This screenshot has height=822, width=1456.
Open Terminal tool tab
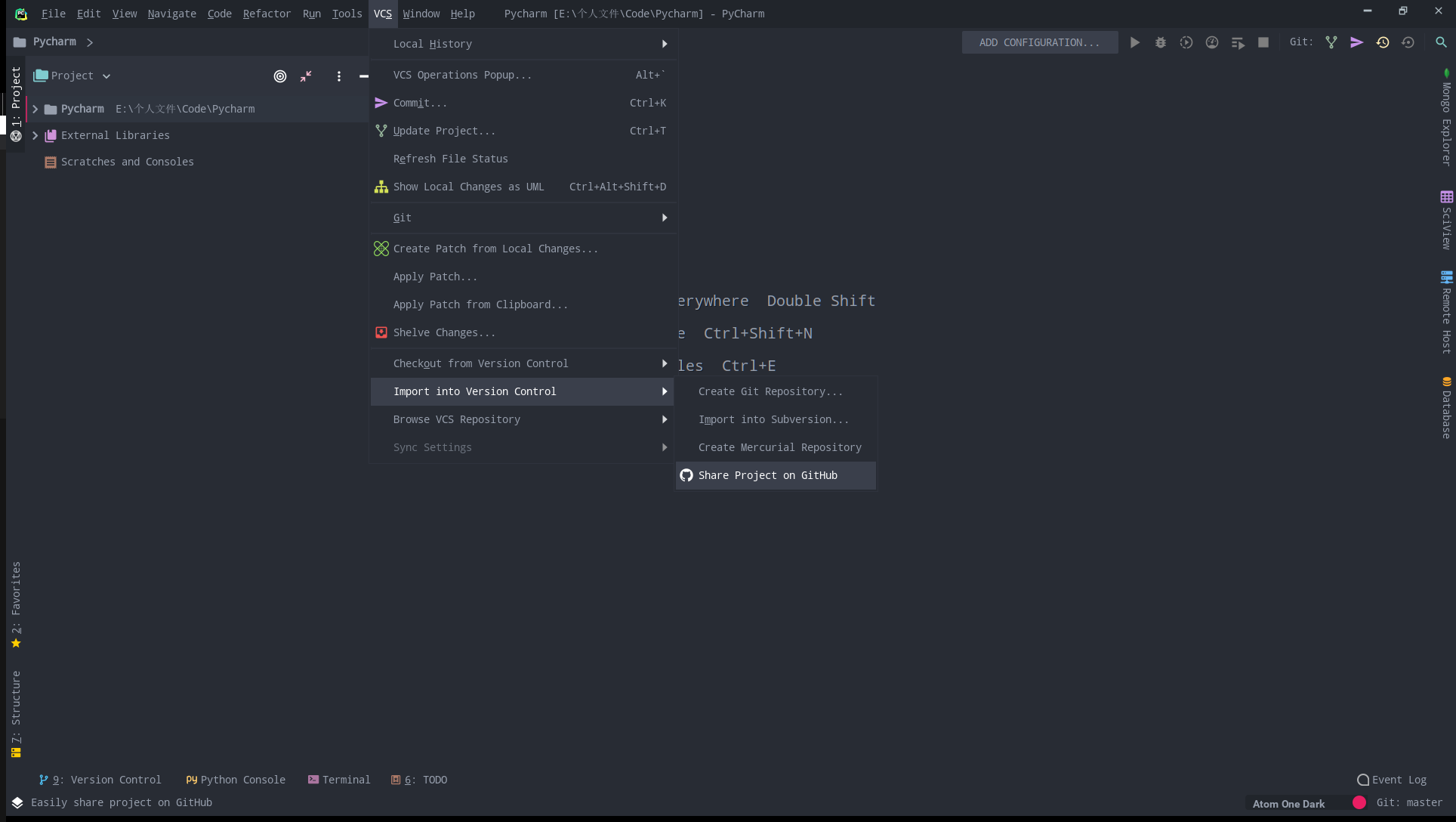[339, 780]
